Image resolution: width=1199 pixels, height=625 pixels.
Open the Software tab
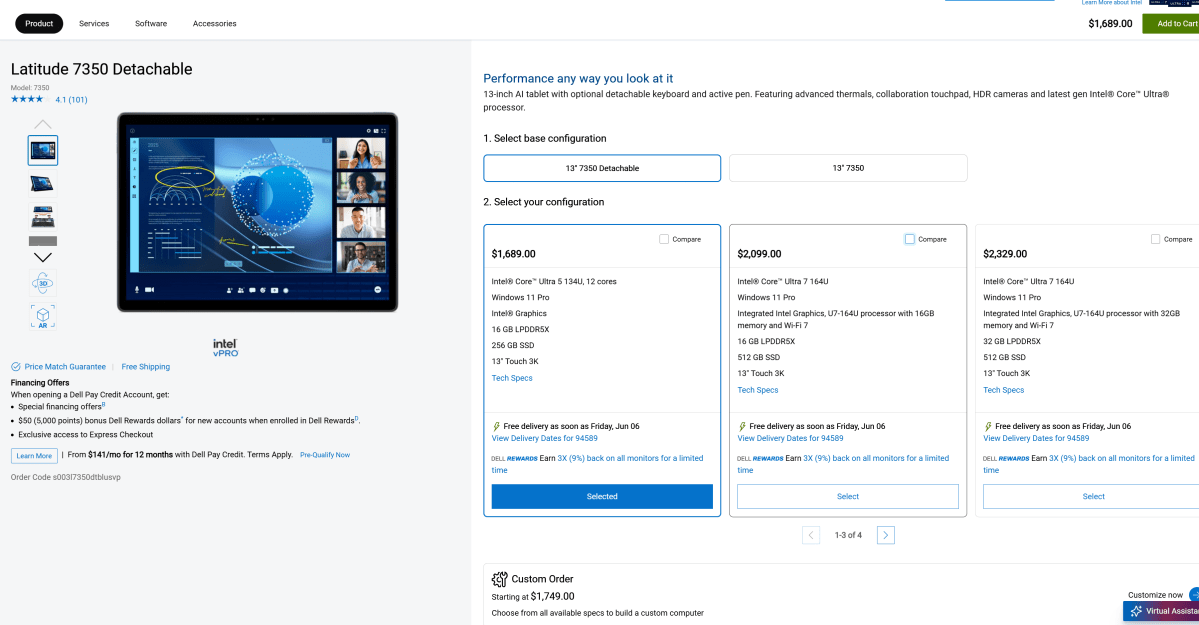click(151, 23)
